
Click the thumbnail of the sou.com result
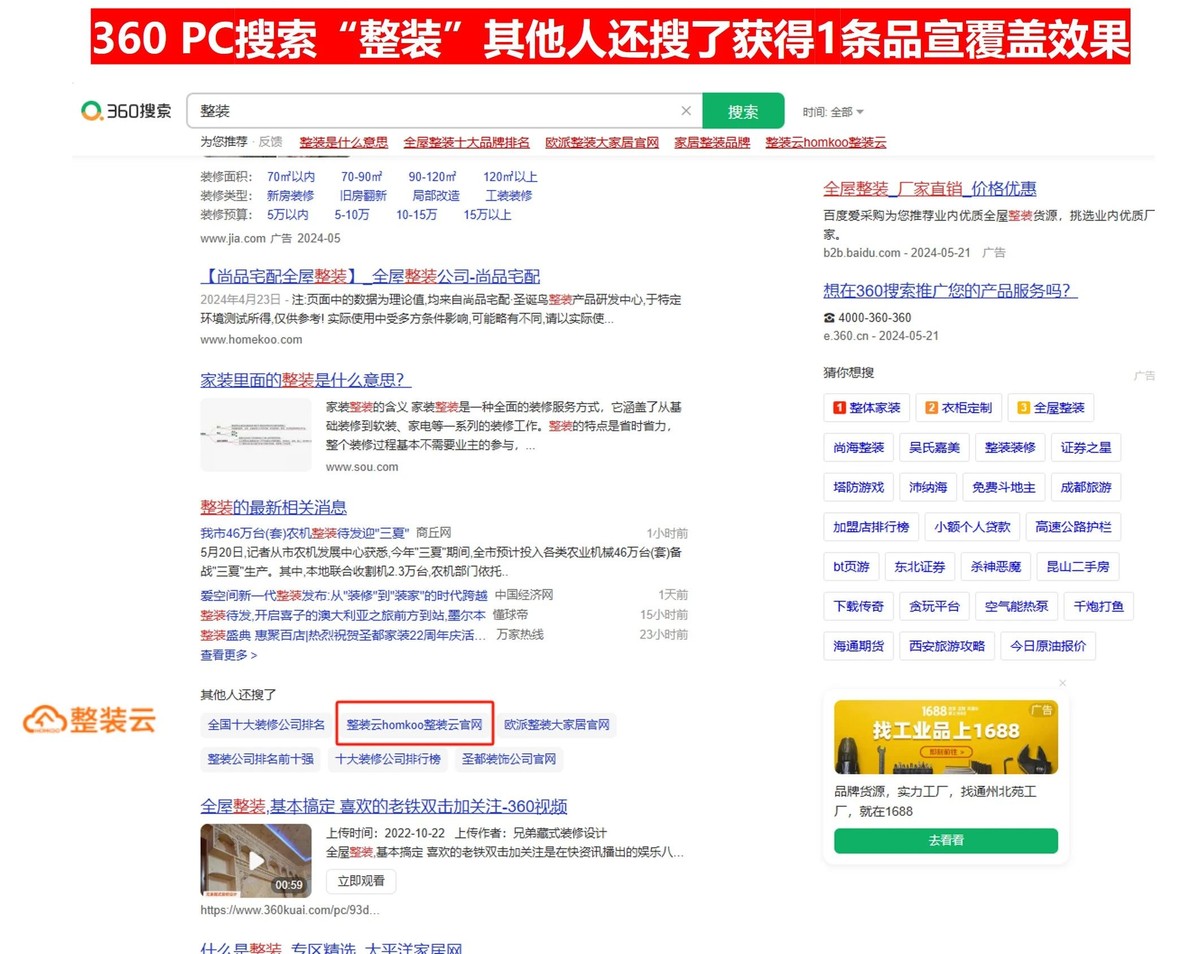pos(256,435)
